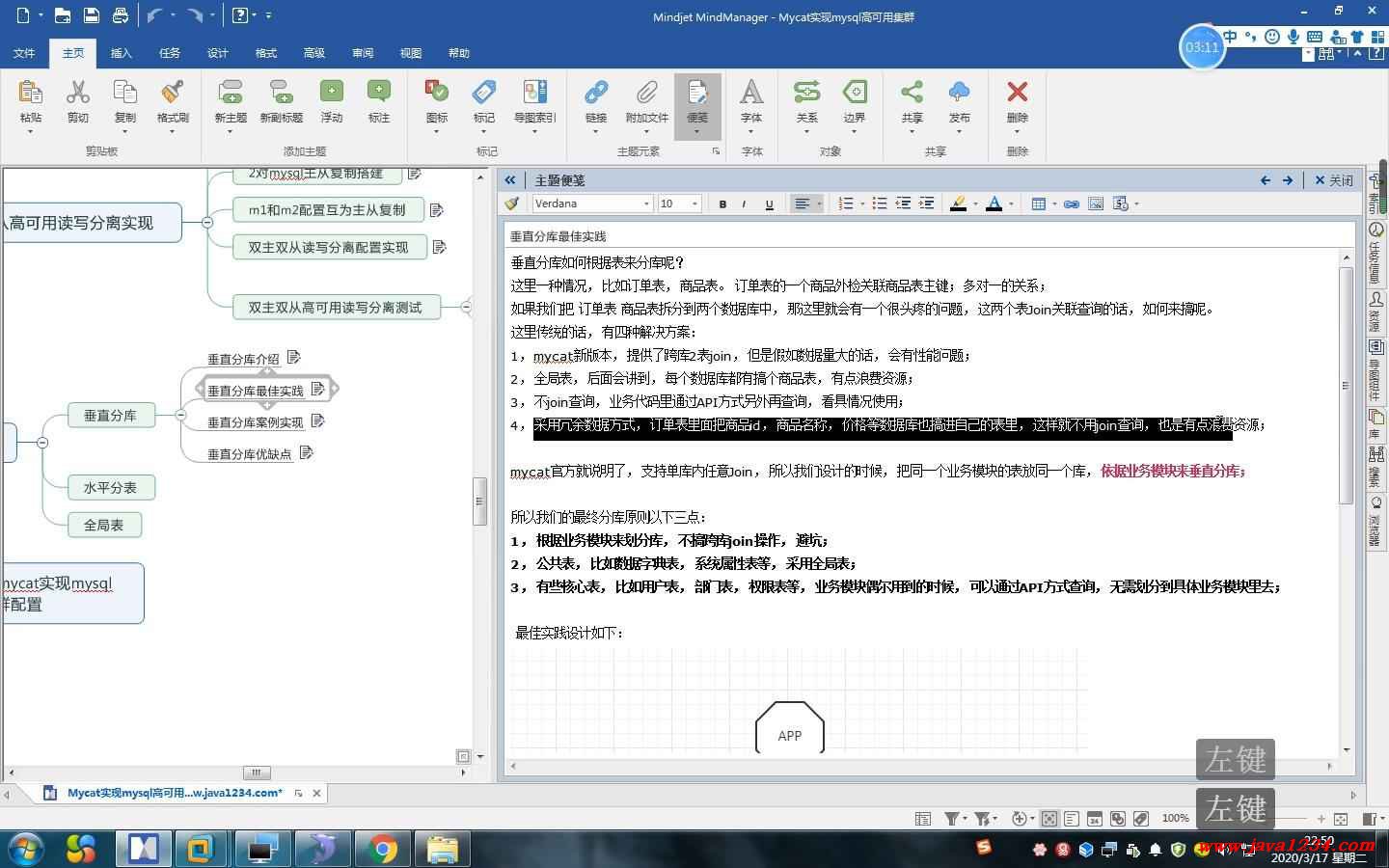Open Chrome from the Windows taskbar

coord(383,849)
